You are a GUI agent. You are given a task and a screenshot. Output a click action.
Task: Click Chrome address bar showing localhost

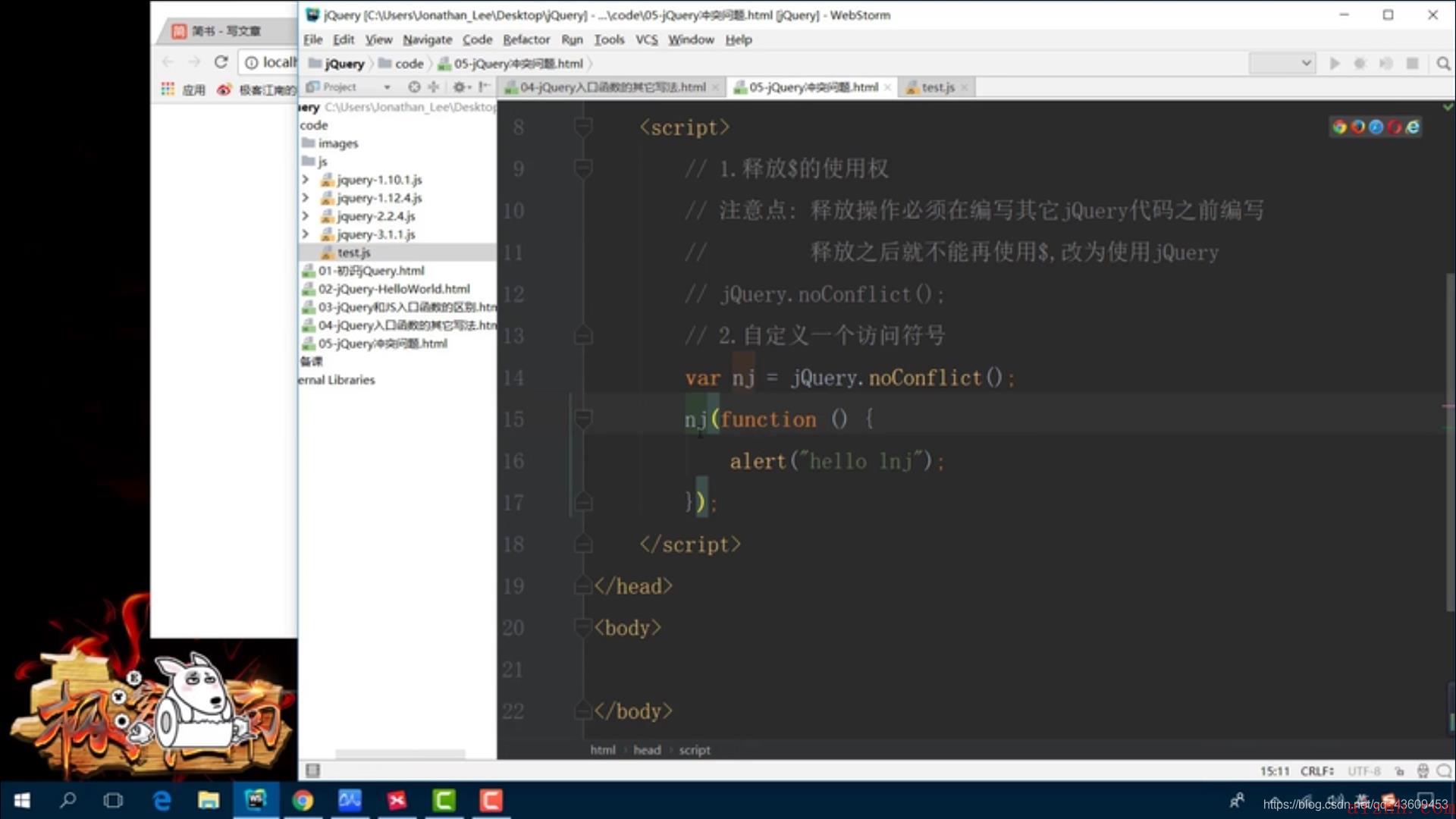pyautogui.click(x=269, y=62)
